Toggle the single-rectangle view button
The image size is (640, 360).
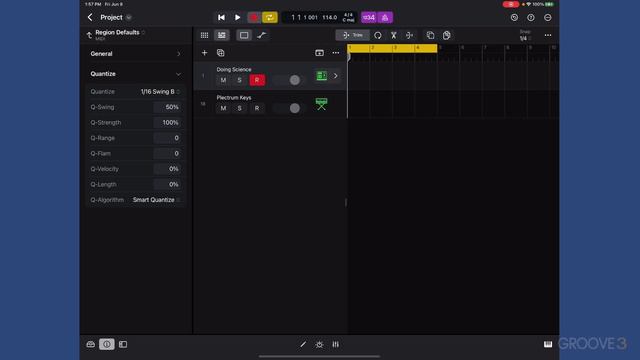click(x=244, y=35)
